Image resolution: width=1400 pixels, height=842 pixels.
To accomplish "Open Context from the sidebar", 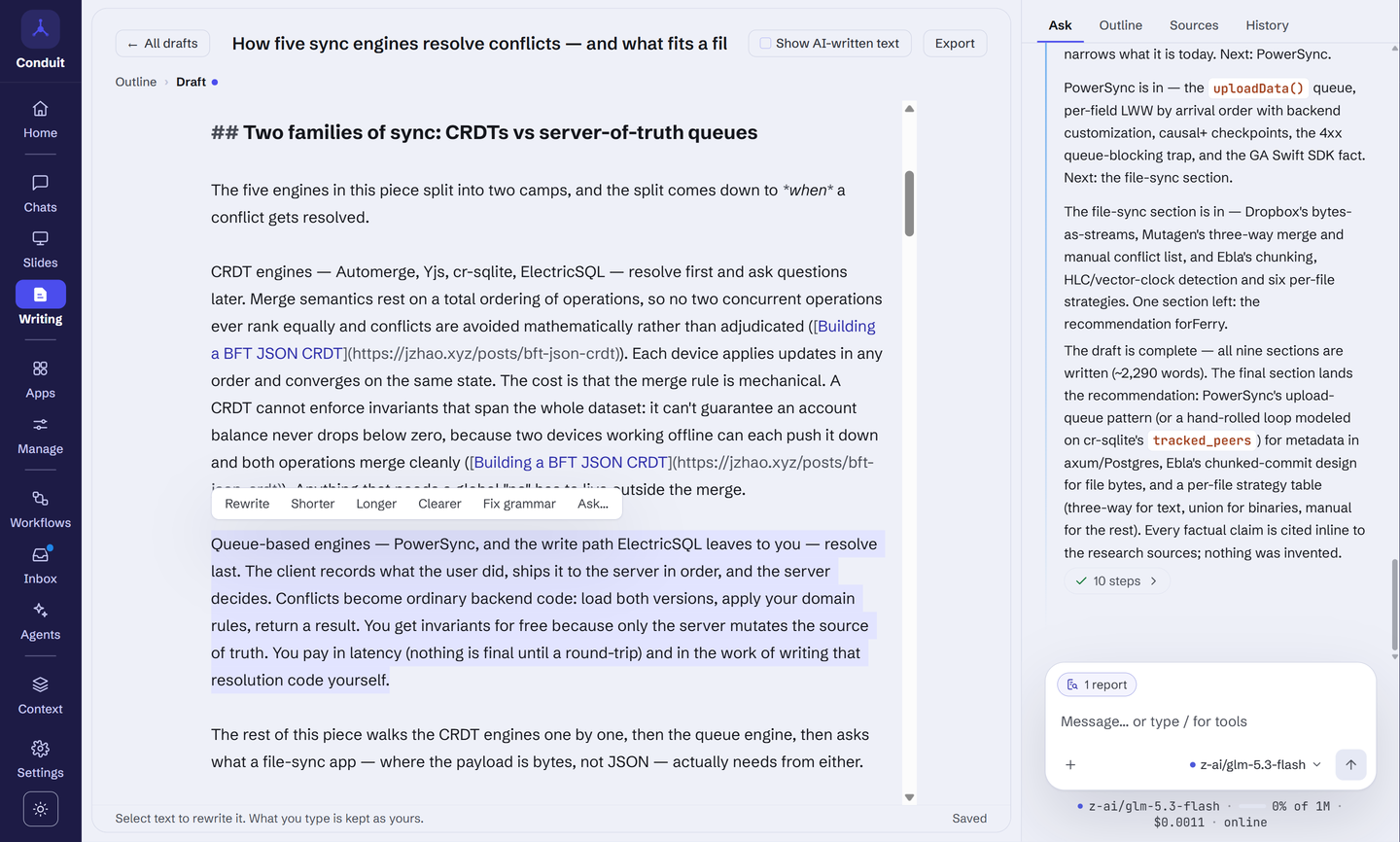I will pos(40,695).
